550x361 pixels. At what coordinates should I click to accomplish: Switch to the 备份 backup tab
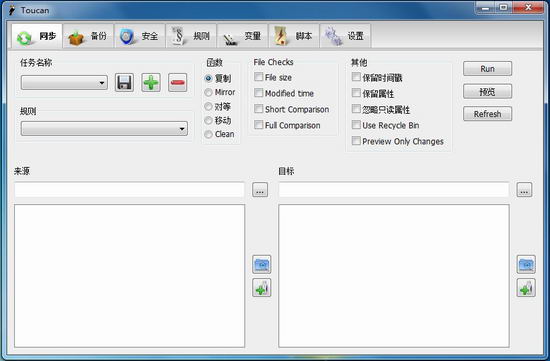pos(88,36)
